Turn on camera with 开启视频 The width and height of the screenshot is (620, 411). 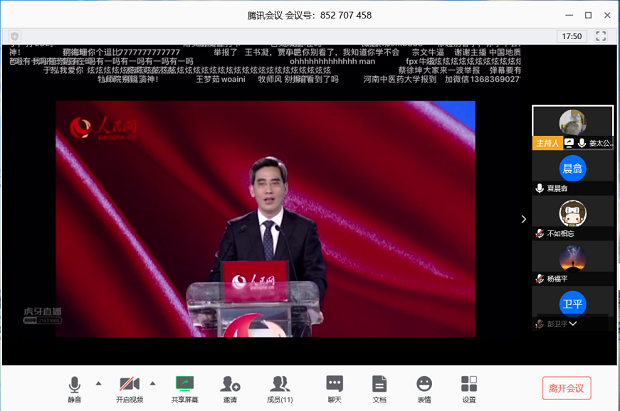tap(128, 387)
